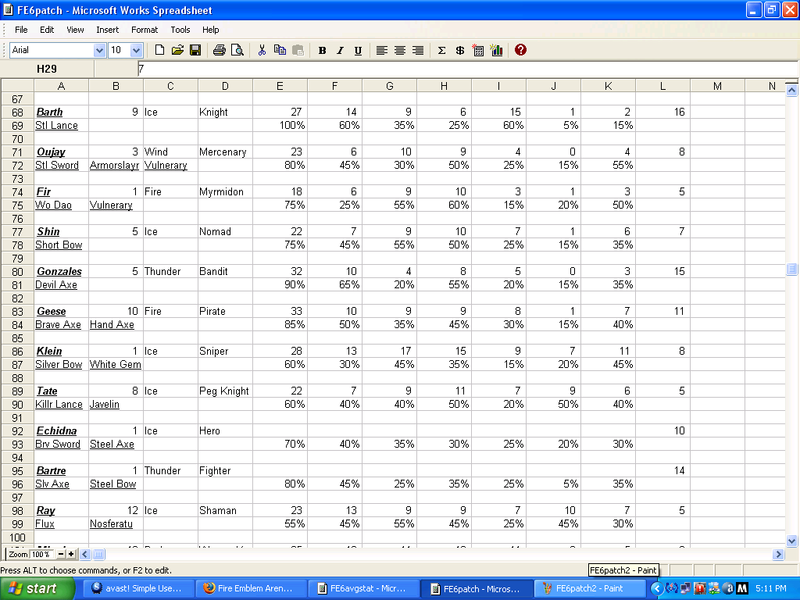Click the Windows Start button
Image resolution: width=800 pixels, height=600 pixels.
coord(35,589)
